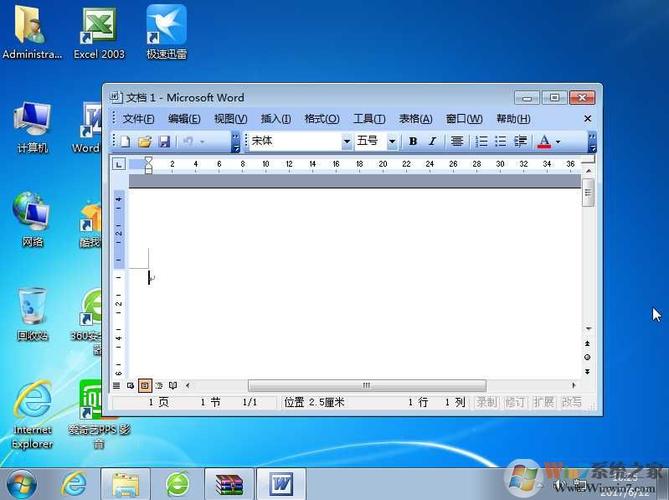Expand the standard toolbar options chevron
Viewport: 669px width, 500px height.
(x=236, y=142)
